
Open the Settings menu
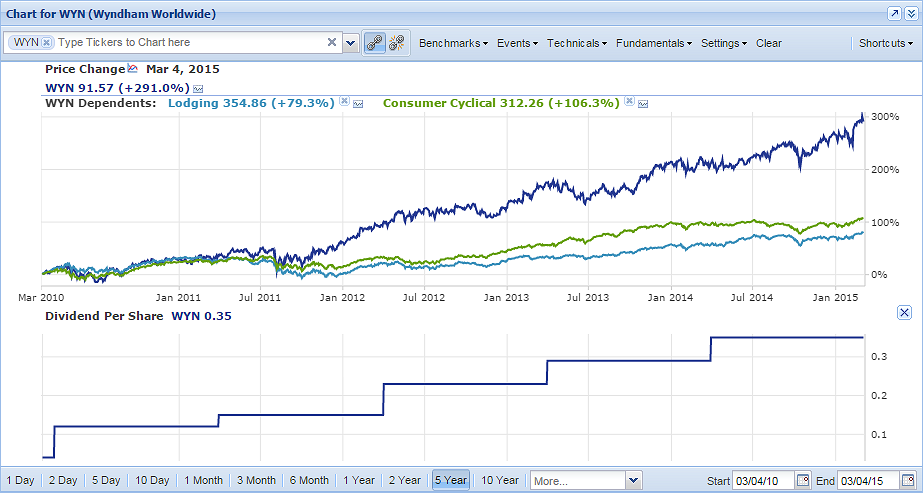tap(724, 43)
